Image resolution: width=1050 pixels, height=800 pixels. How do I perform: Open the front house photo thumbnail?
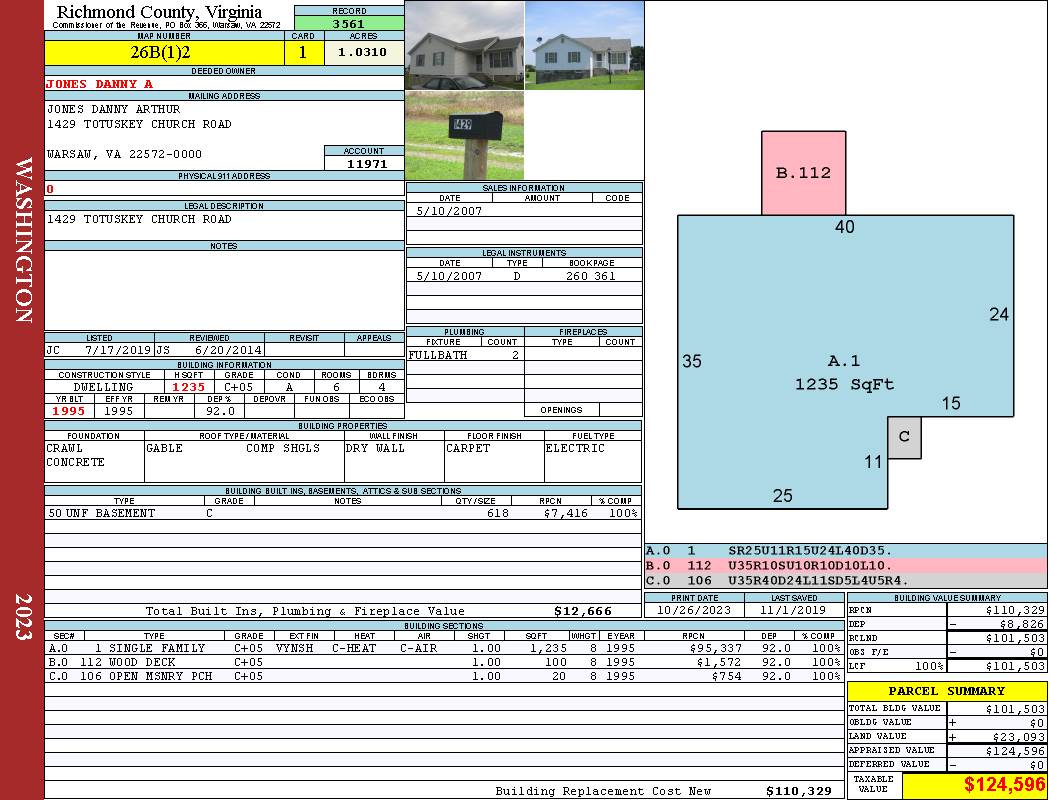point(465,46)
